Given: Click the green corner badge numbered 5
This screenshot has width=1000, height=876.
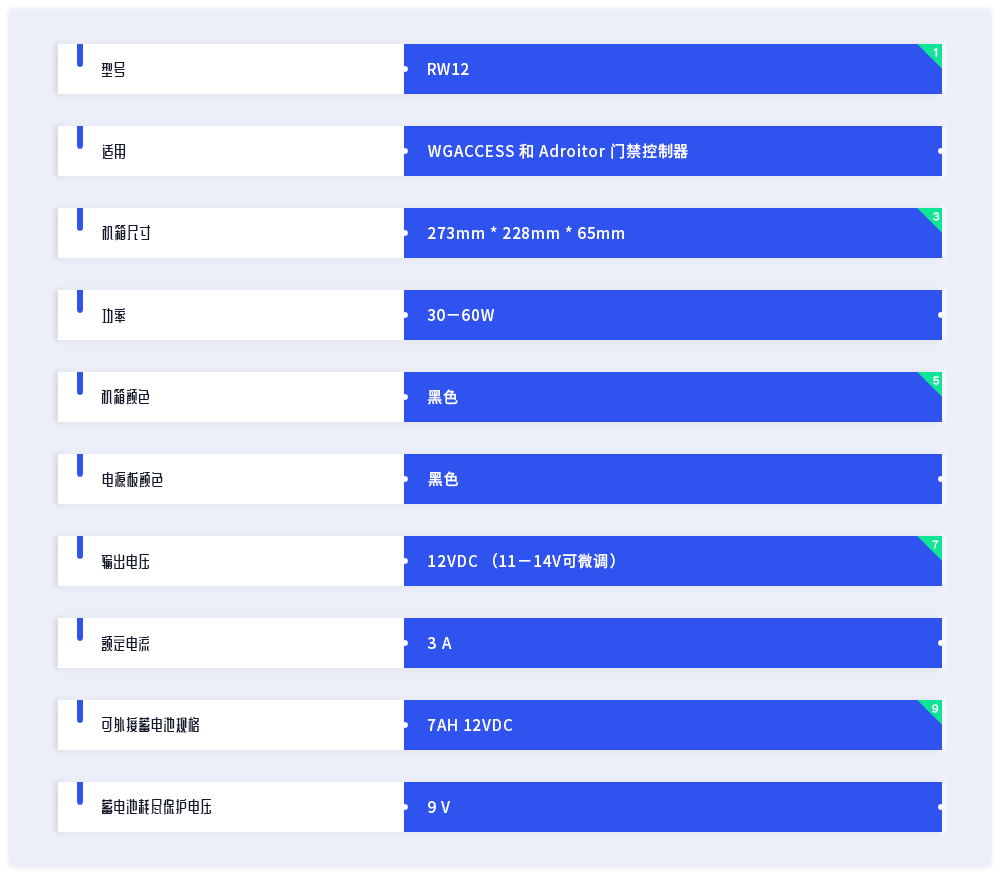Looking at the screenshot, I should tap(933, 381).
